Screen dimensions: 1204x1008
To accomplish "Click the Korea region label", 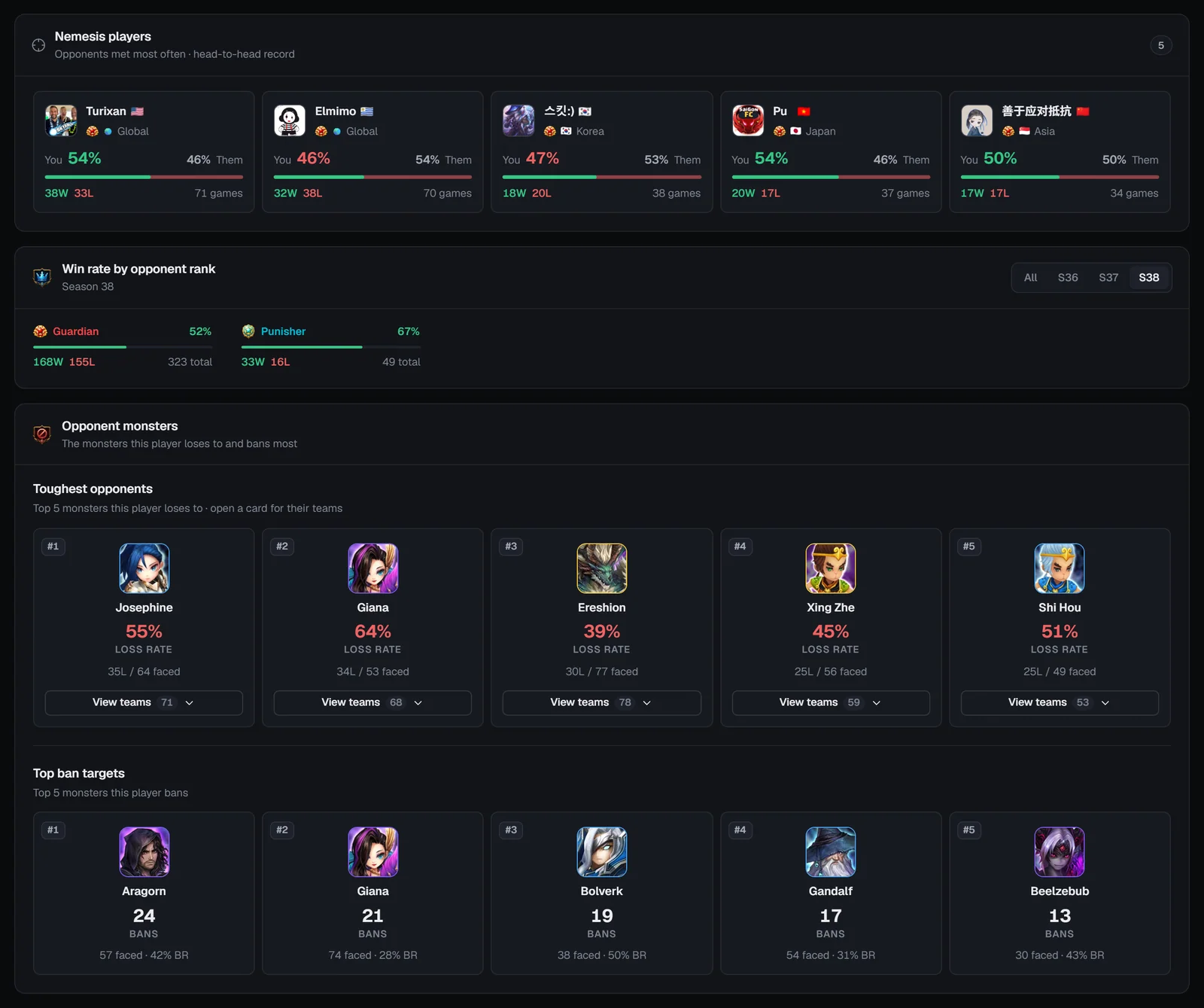I will click(590, 131).
